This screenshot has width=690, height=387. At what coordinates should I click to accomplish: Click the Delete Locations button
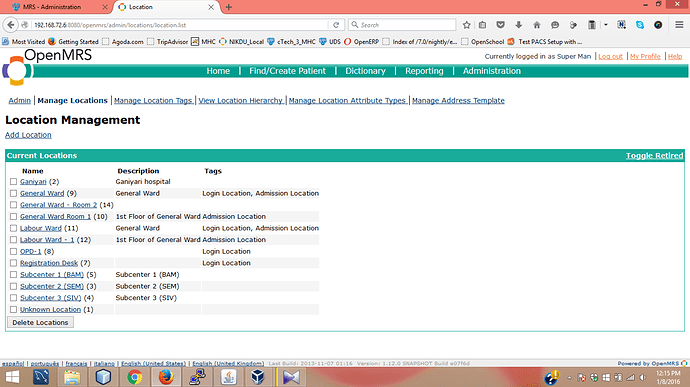coord(40,322)
